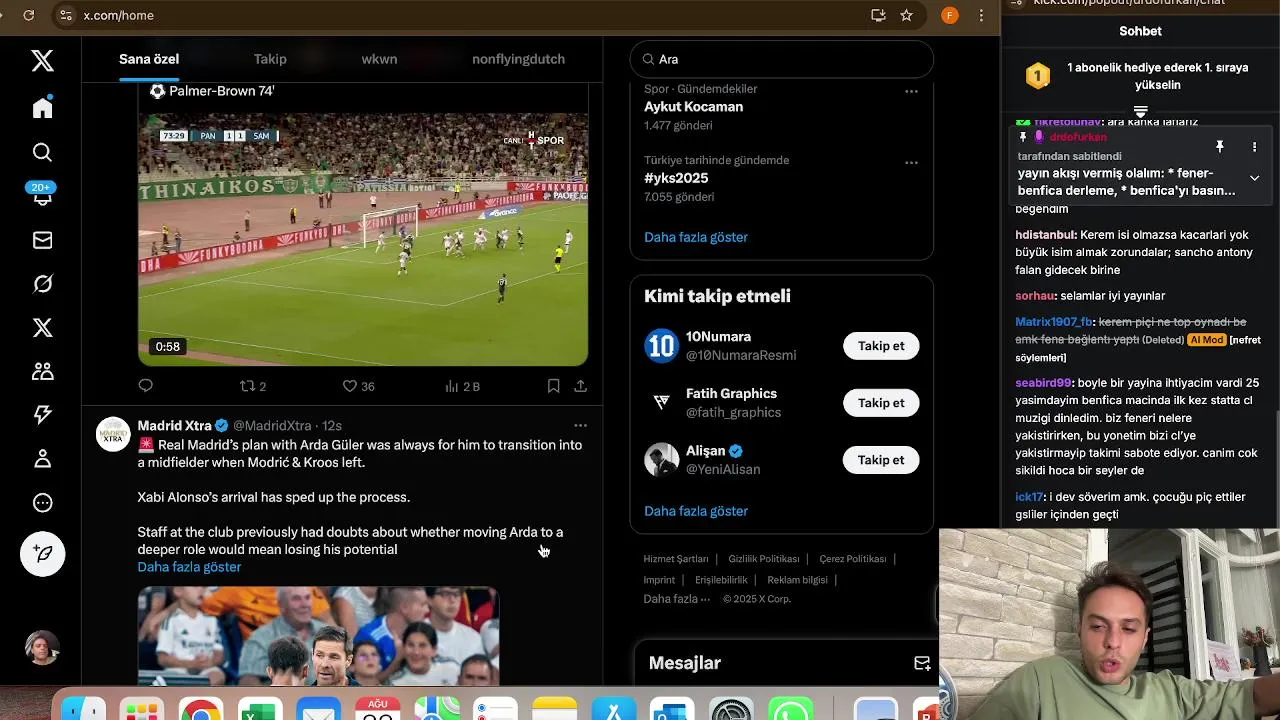Expand footer Daha fazla menu
The height and width of the screenshot is (720, 1280).
[677, 599]
